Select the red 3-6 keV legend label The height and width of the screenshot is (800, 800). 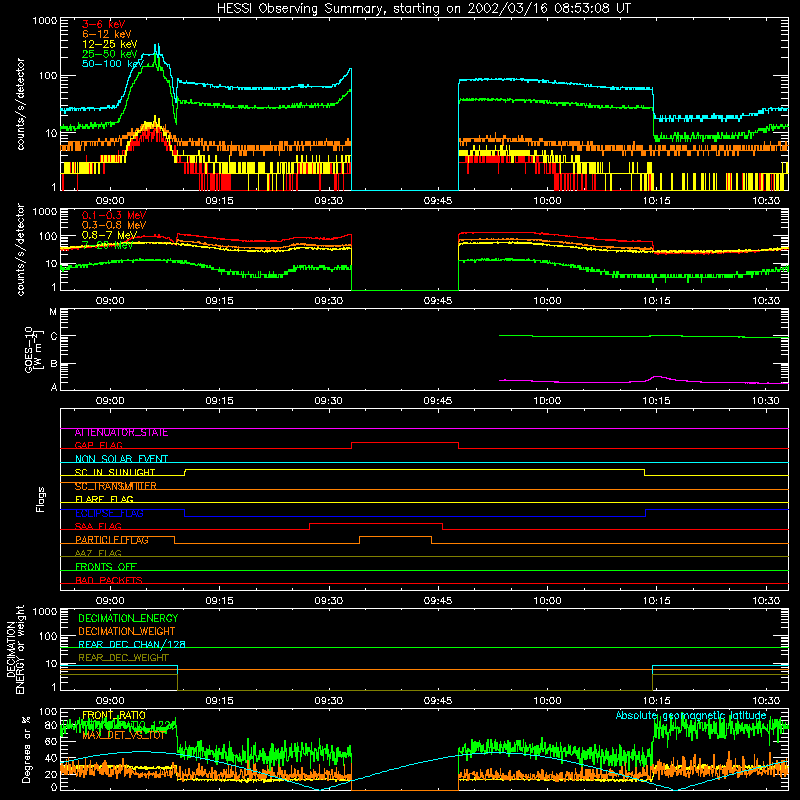103,24
